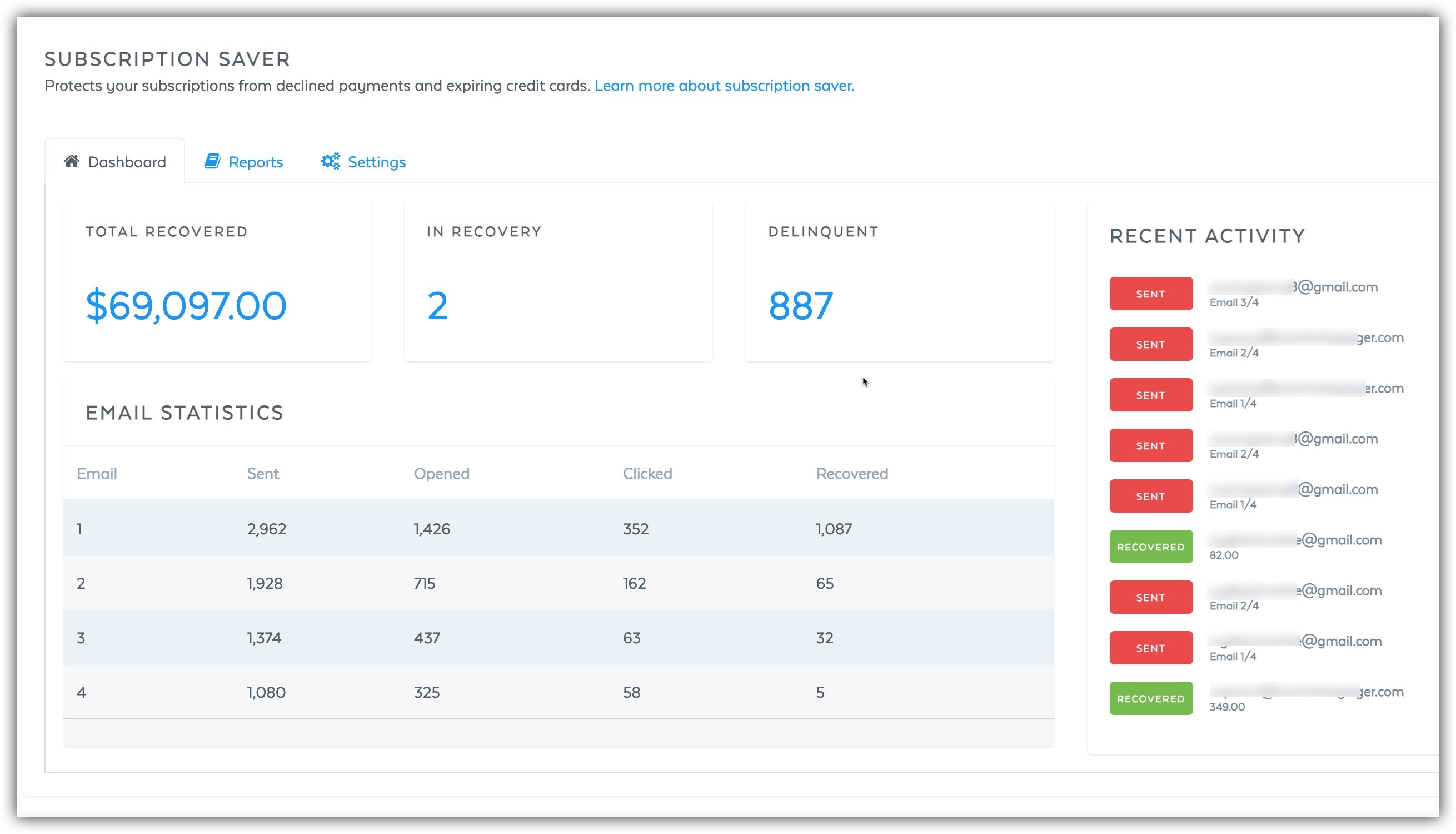The image size is (1456, 834).
Task: Click the Sent column header
Action: coord(263,474)
